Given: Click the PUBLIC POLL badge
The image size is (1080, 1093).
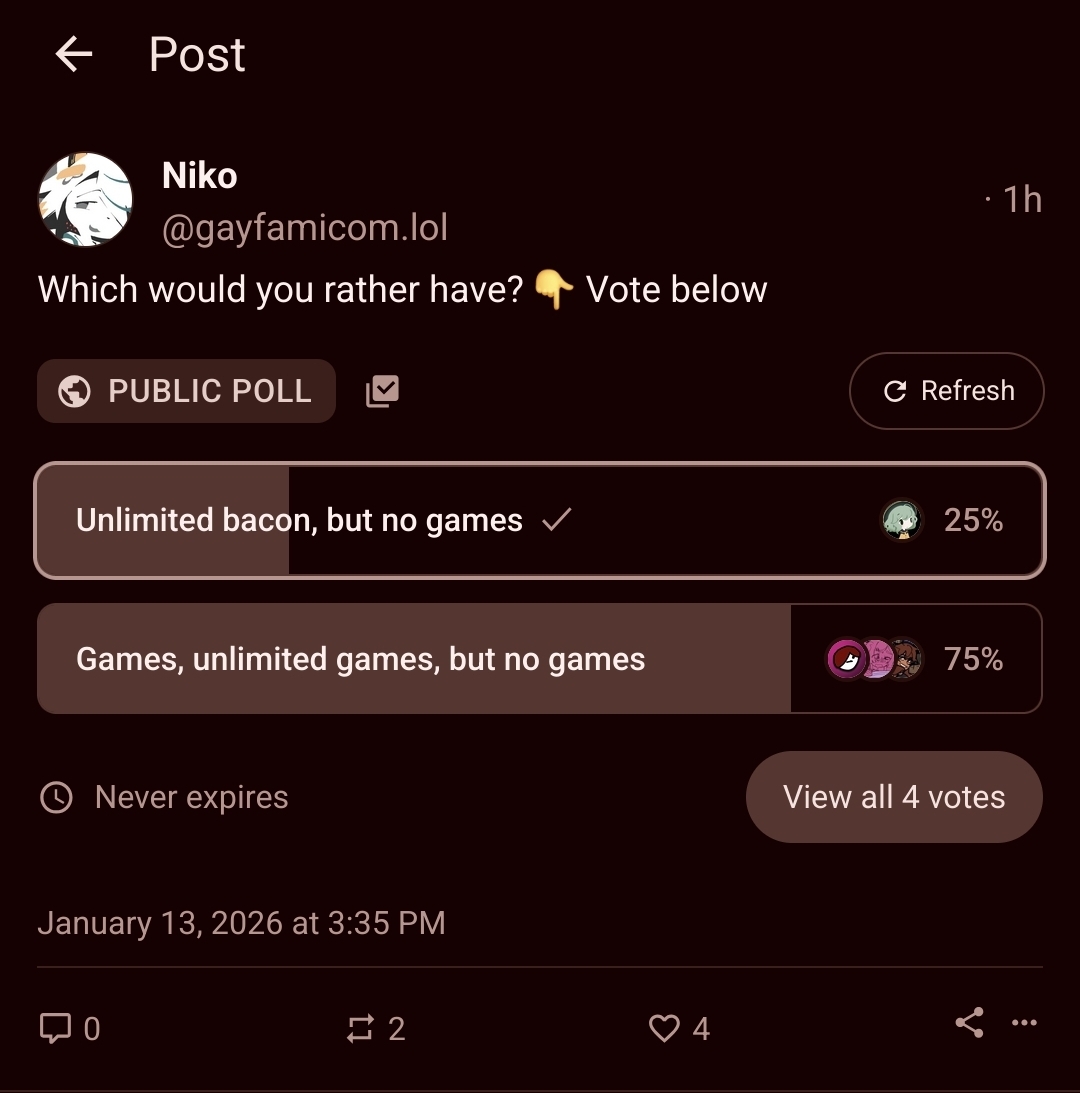Looking at the screenshot, I should (186, 391).
